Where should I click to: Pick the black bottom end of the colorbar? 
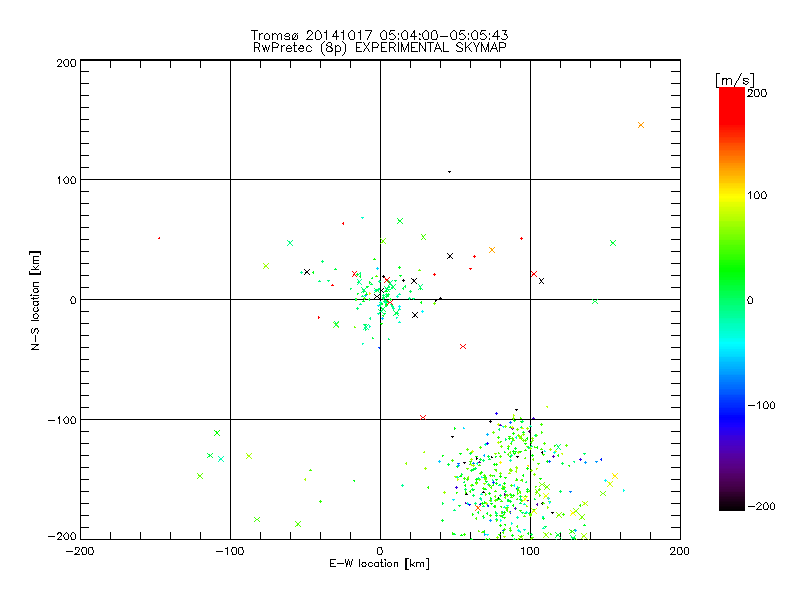[731, 506]
